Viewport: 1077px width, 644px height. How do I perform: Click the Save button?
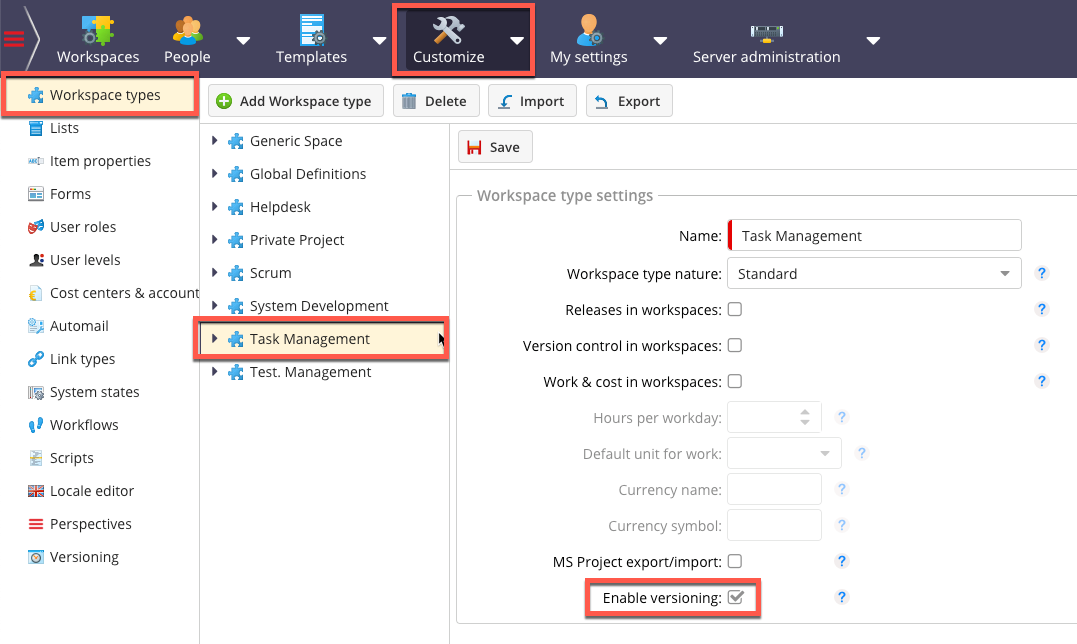495,147
